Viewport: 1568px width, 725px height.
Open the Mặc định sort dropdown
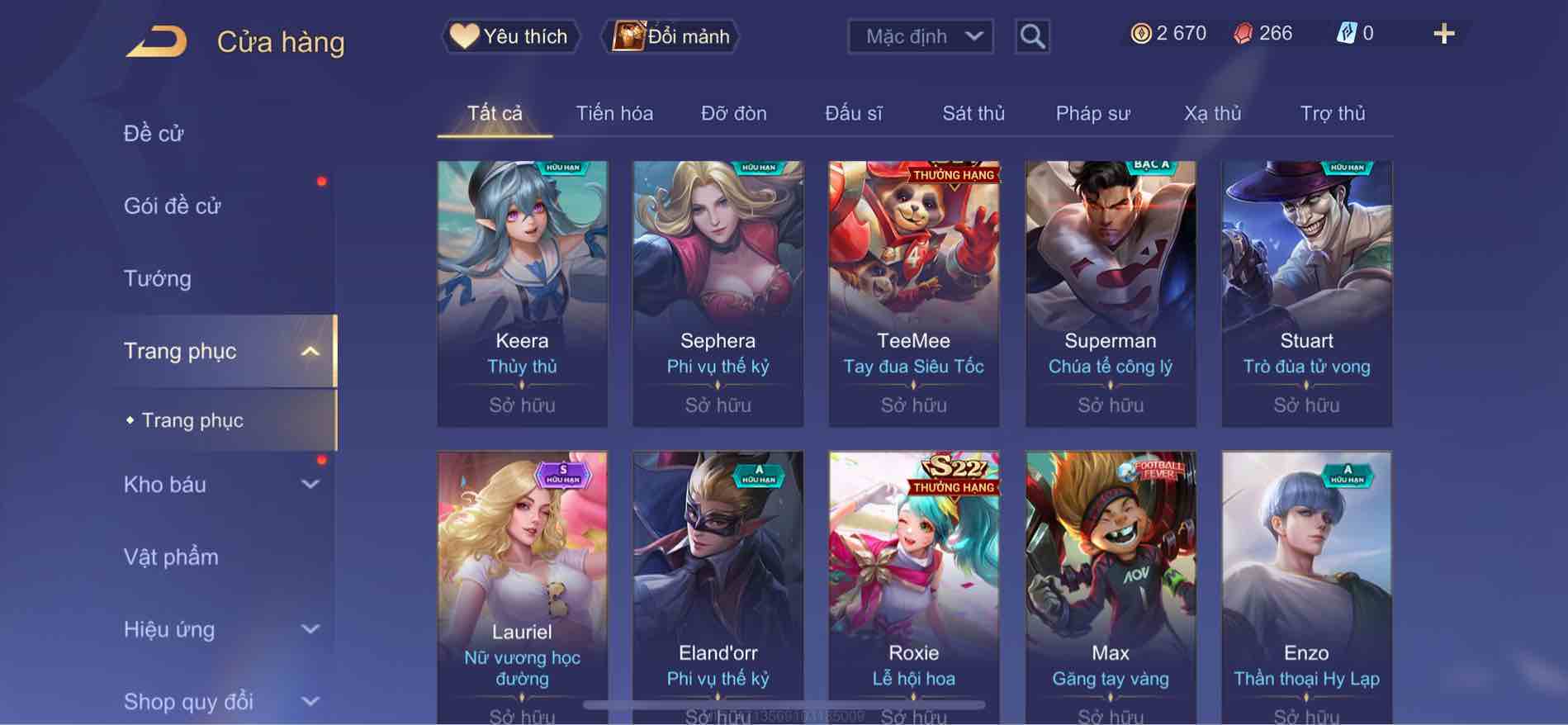[921, 36]
